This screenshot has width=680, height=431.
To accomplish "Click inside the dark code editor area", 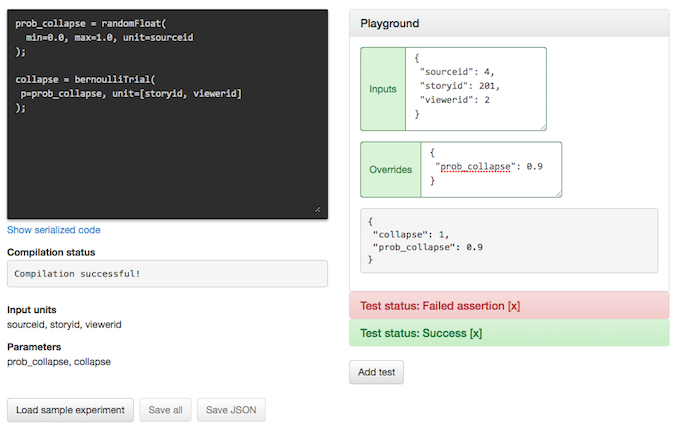I will pos(167,114).
